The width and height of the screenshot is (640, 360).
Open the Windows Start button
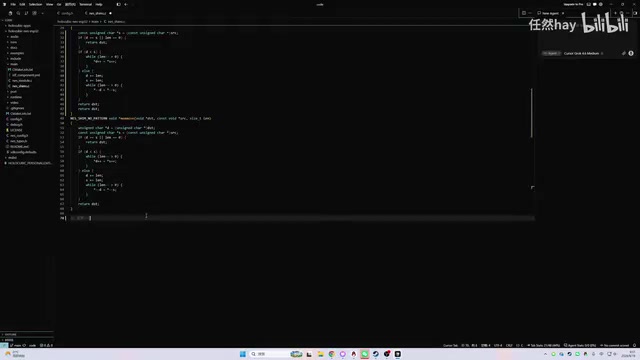point(242,354)
